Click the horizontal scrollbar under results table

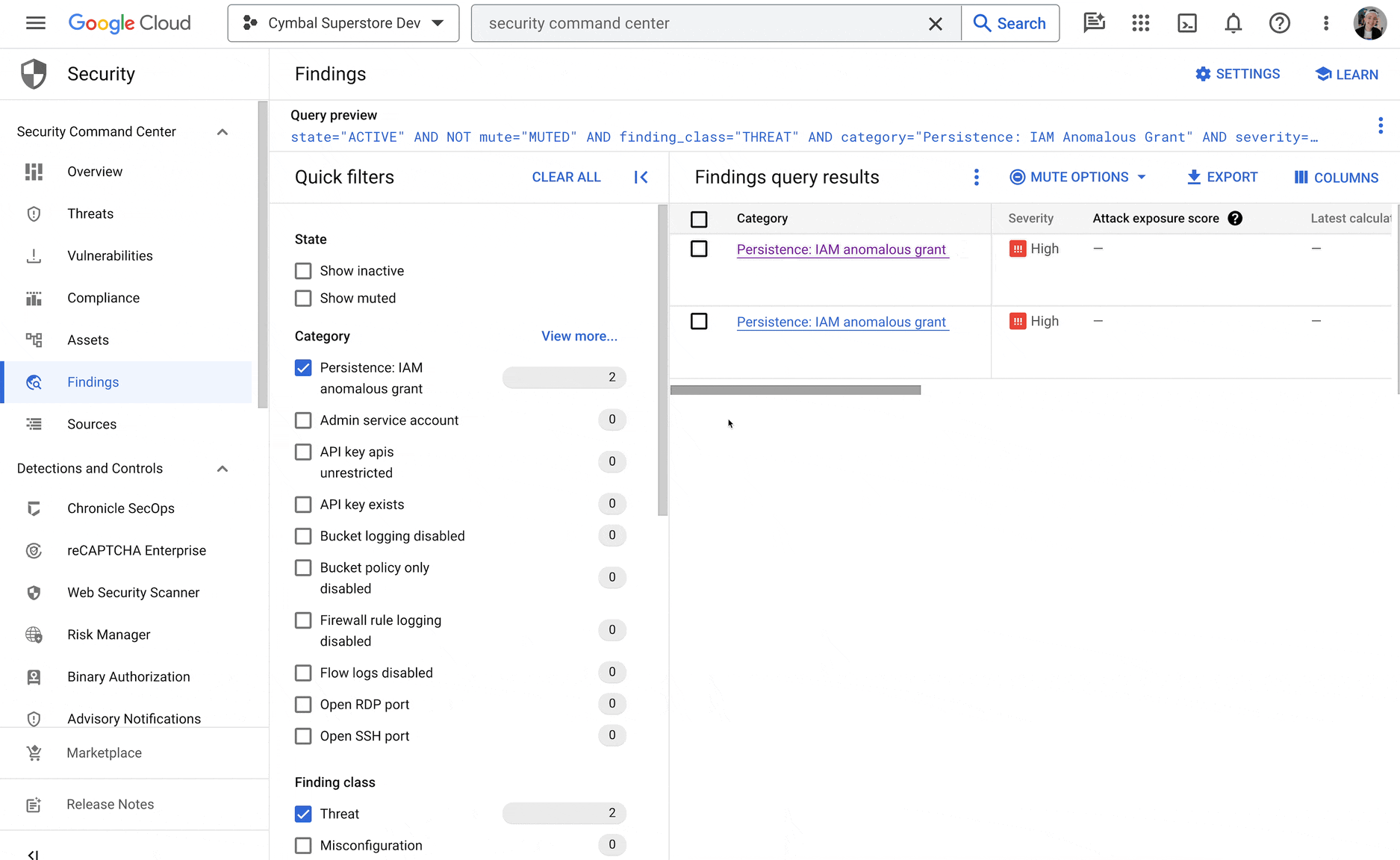point(795,390)
